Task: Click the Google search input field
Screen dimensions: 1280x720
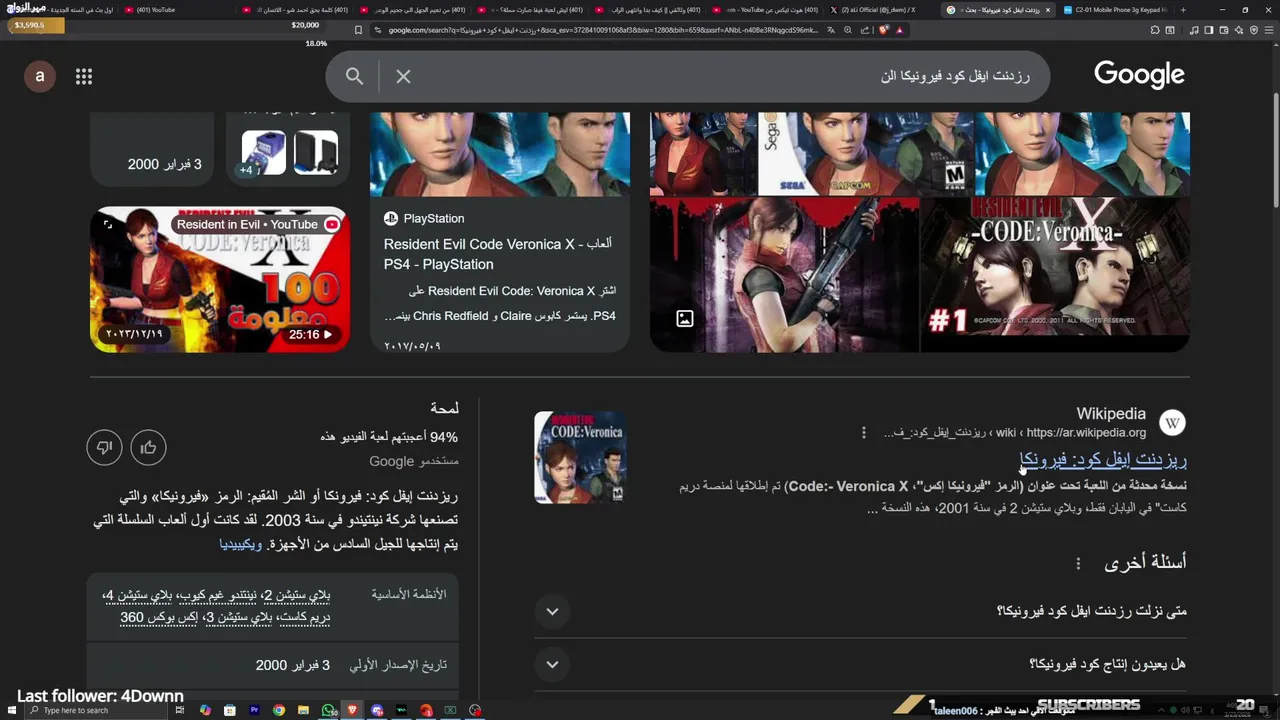Action: coord(720,76)
